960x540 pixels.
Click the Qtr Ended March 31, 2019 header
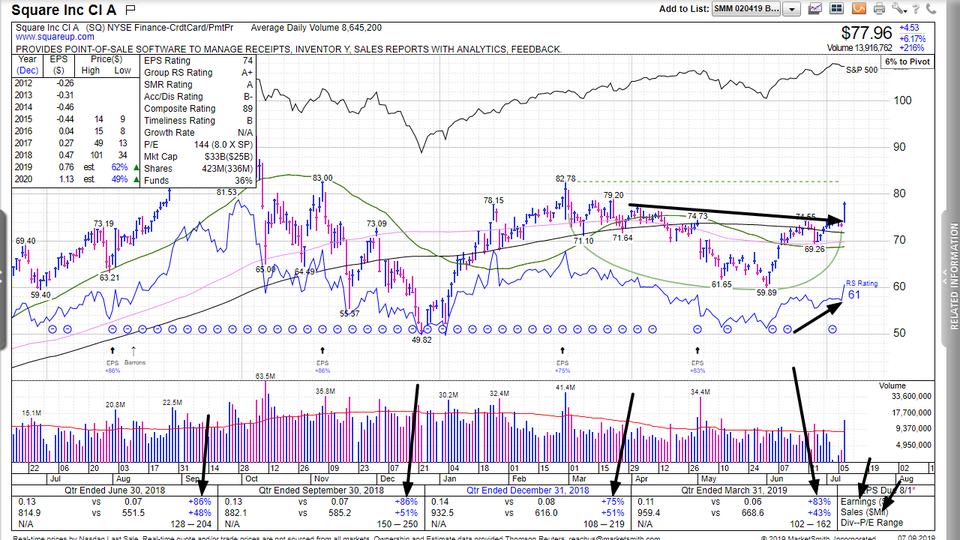point(734,490)
